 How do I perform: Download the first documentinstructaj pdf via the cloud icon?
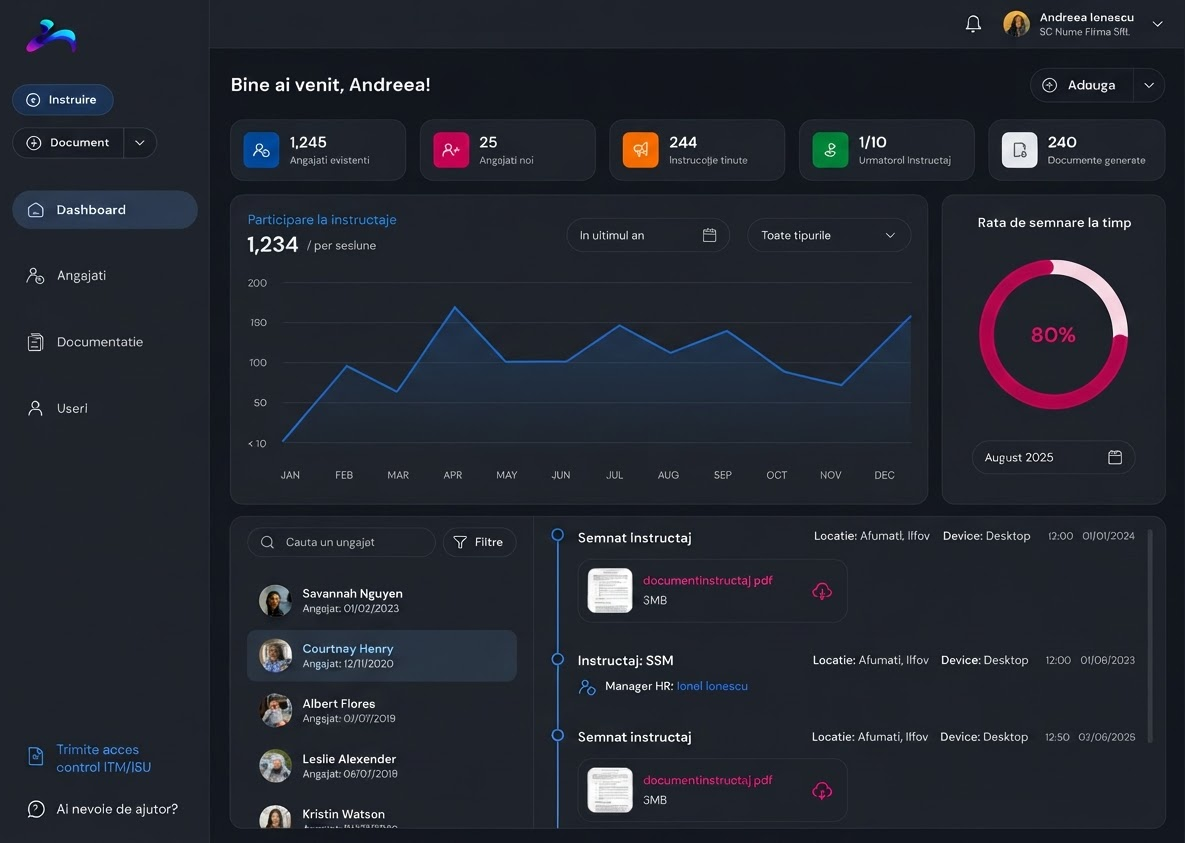click(x=822, y=591)
